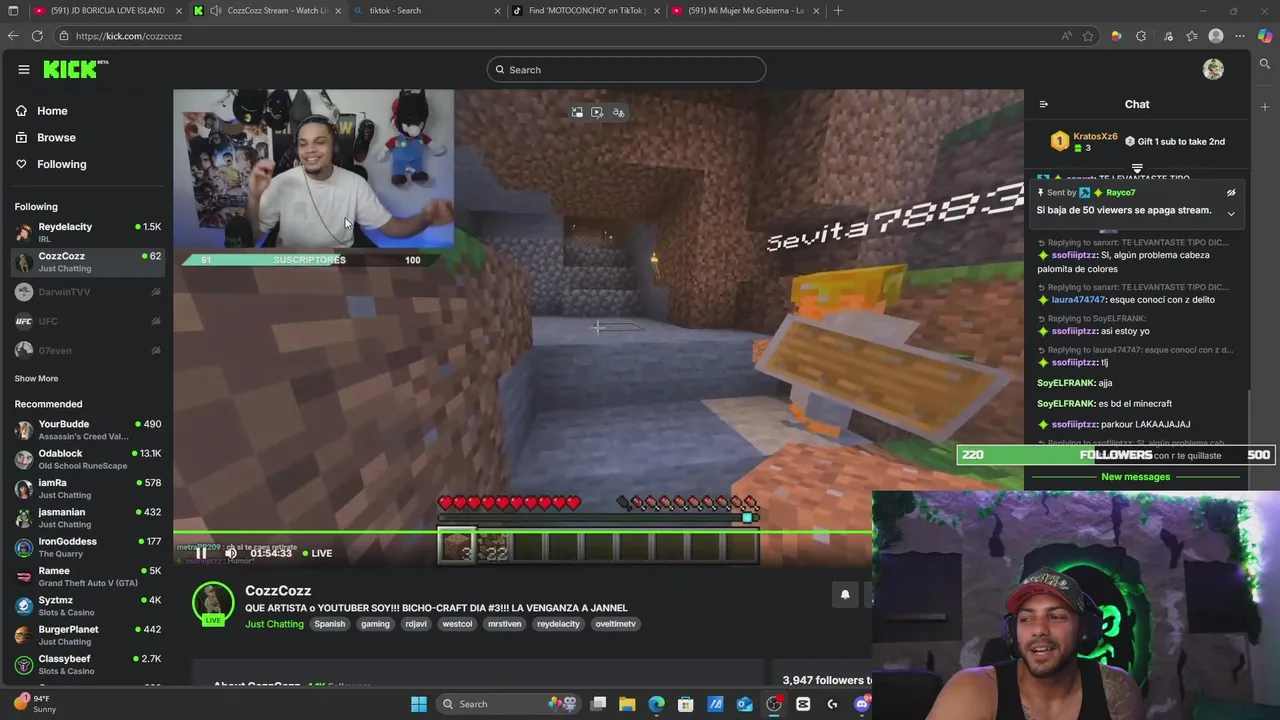This screenshot has width=1280, height=720.
Task: Collapse the gift leaderboard handle
Action: [x=1137, y=168]
